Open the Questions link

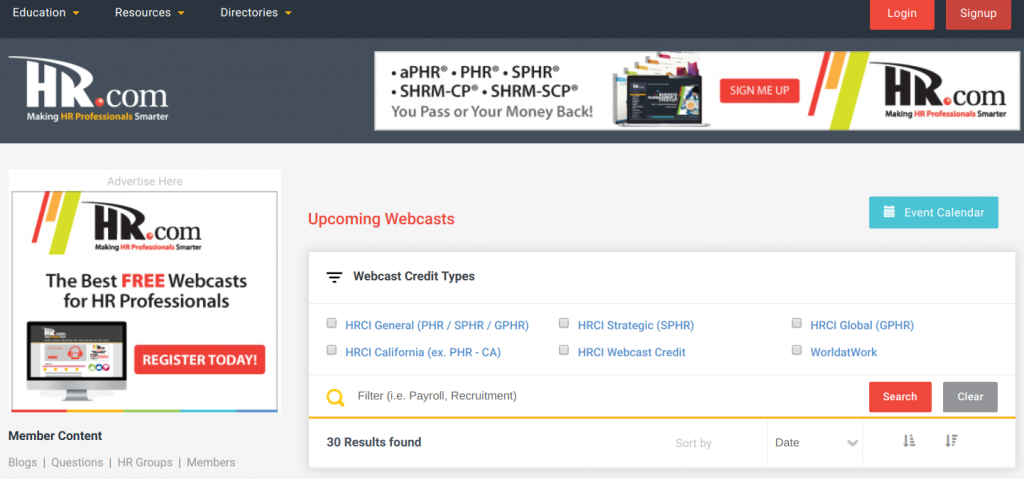(77, 462)
